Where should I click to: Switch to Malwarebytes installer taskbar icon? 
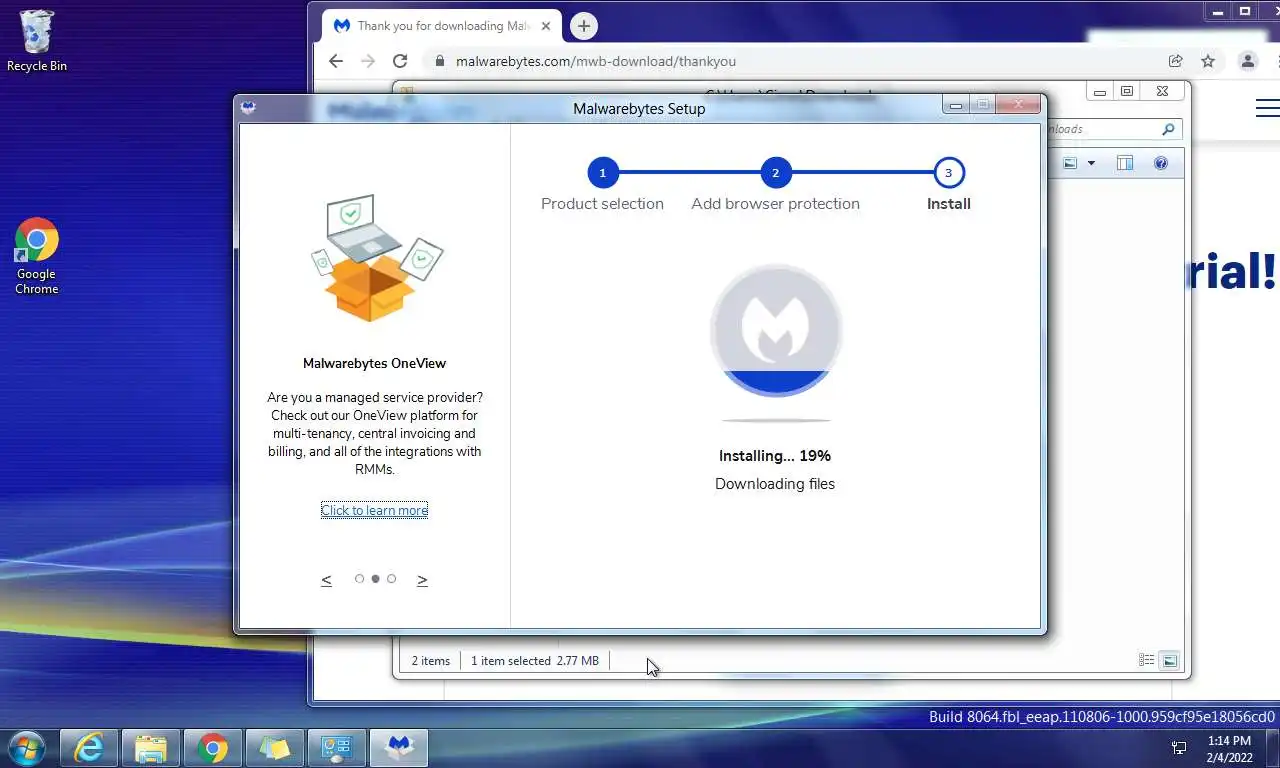click(x=399, y=747)
